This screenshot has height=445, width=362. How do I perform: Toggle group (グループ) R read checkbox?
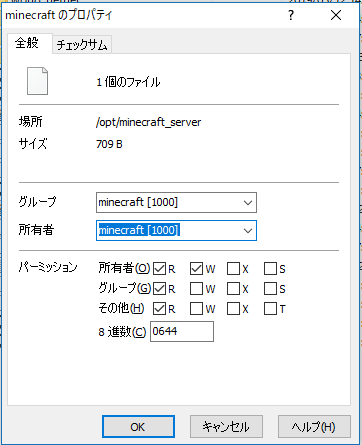click(x=159, y=289)
